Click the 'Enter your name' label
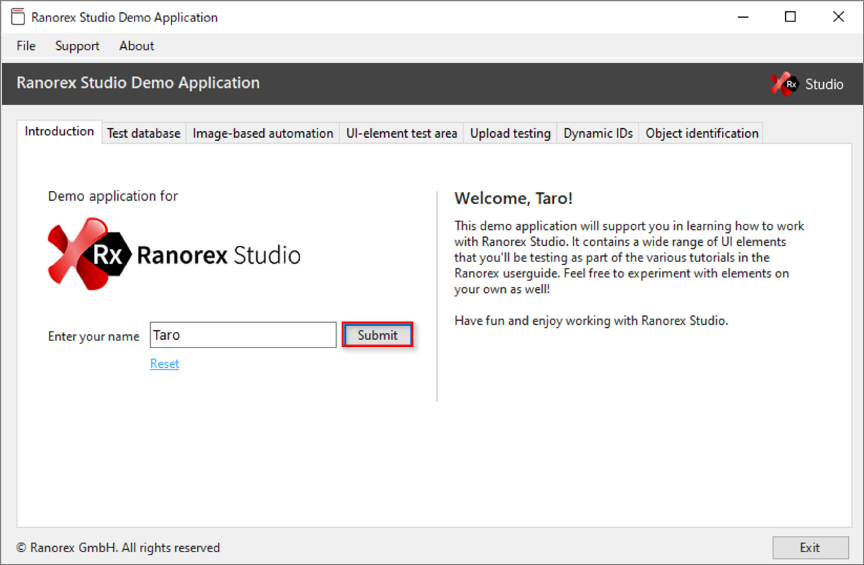Viewport: 864px width, 565px height. point(94,336)
